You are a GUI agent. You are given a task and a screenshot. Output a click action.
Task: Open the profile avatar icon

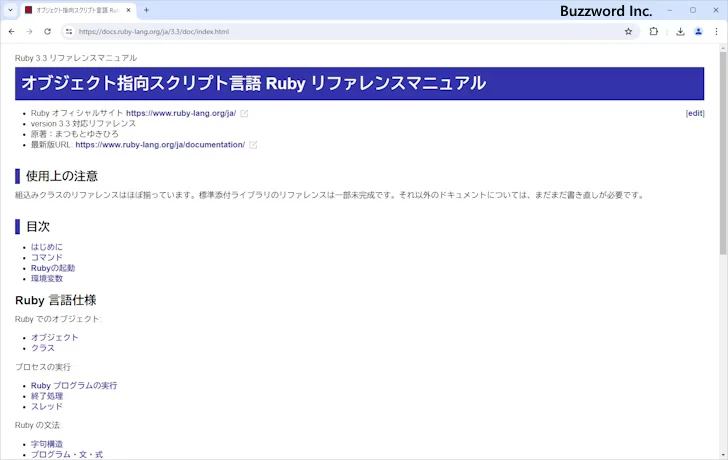click(698, 32)
